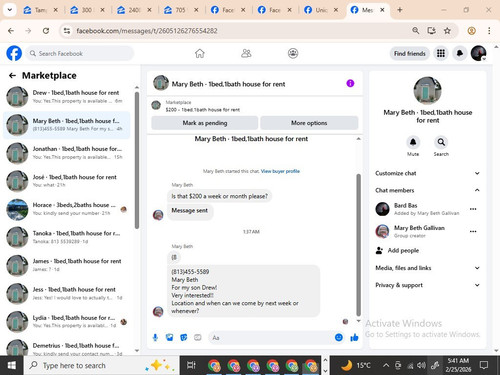Switch to the Unic Facebook tab
This screenshot has height=375, width=500.
click(321, 10)
